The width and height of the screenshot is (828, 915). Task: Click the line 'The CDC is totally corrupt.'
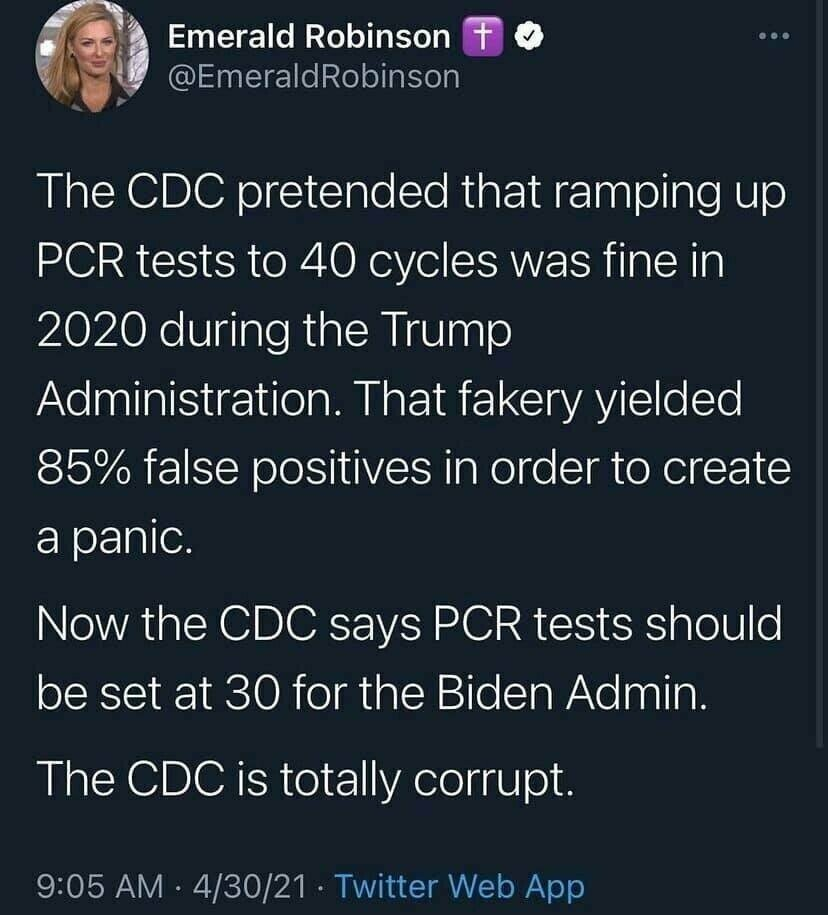click(305, 780)
